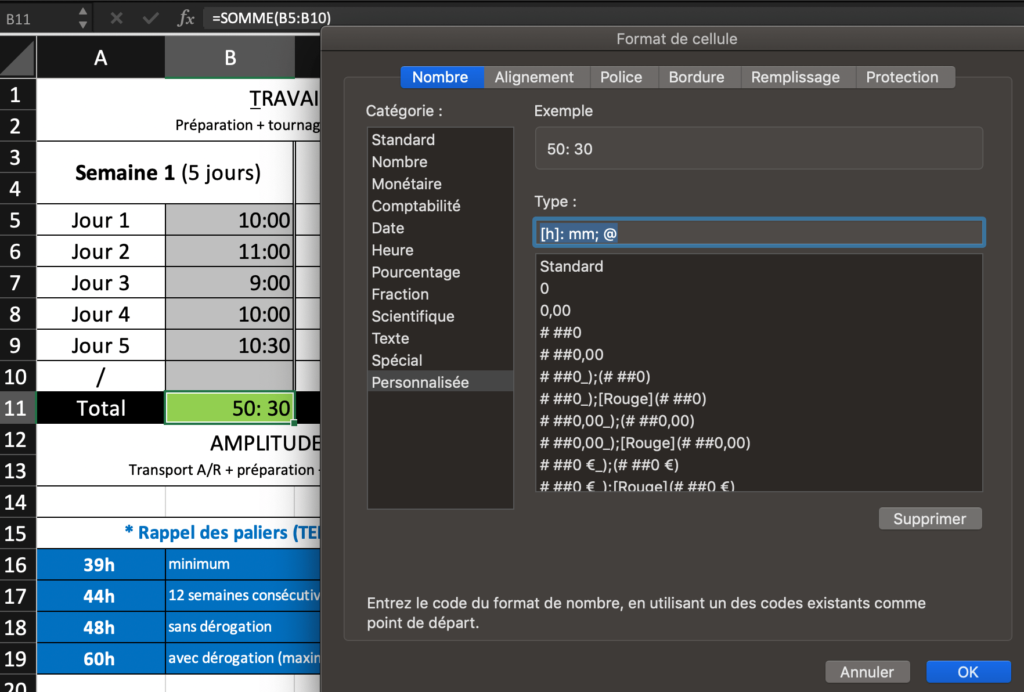Open the Protection tab
This screenshot has height=692, width=1024.
902,77
